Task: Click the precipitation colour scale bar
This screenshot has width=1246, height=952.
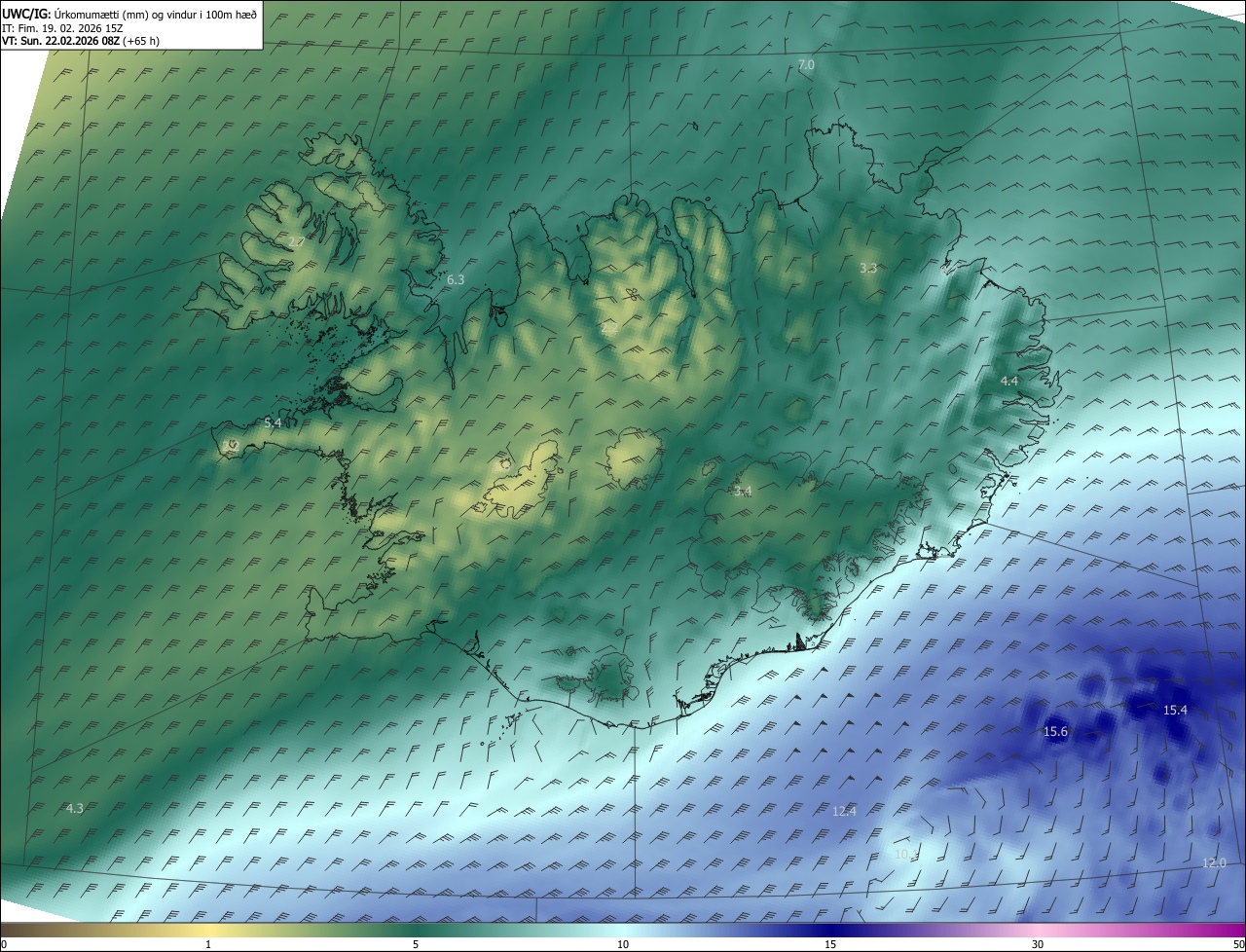Action: click(623, 930)
